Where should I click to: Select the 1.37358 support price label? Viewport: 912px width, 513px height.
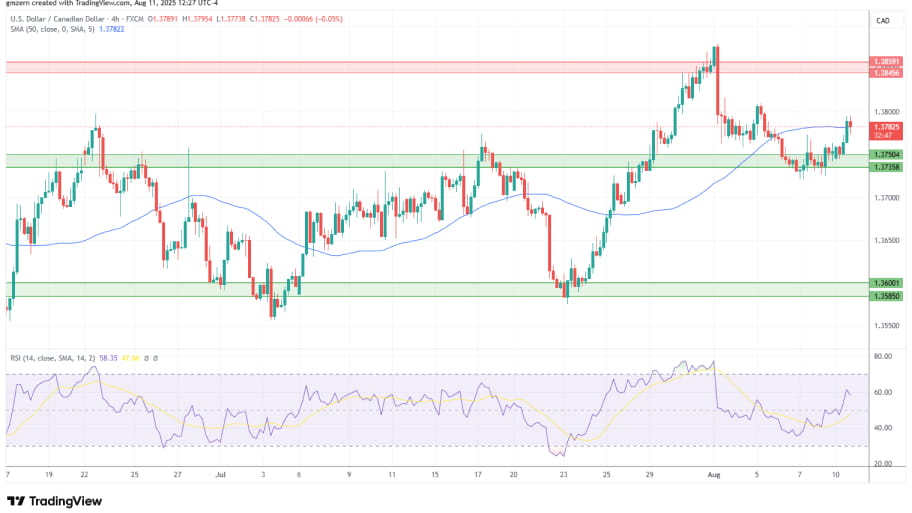[x=886, y=167]
